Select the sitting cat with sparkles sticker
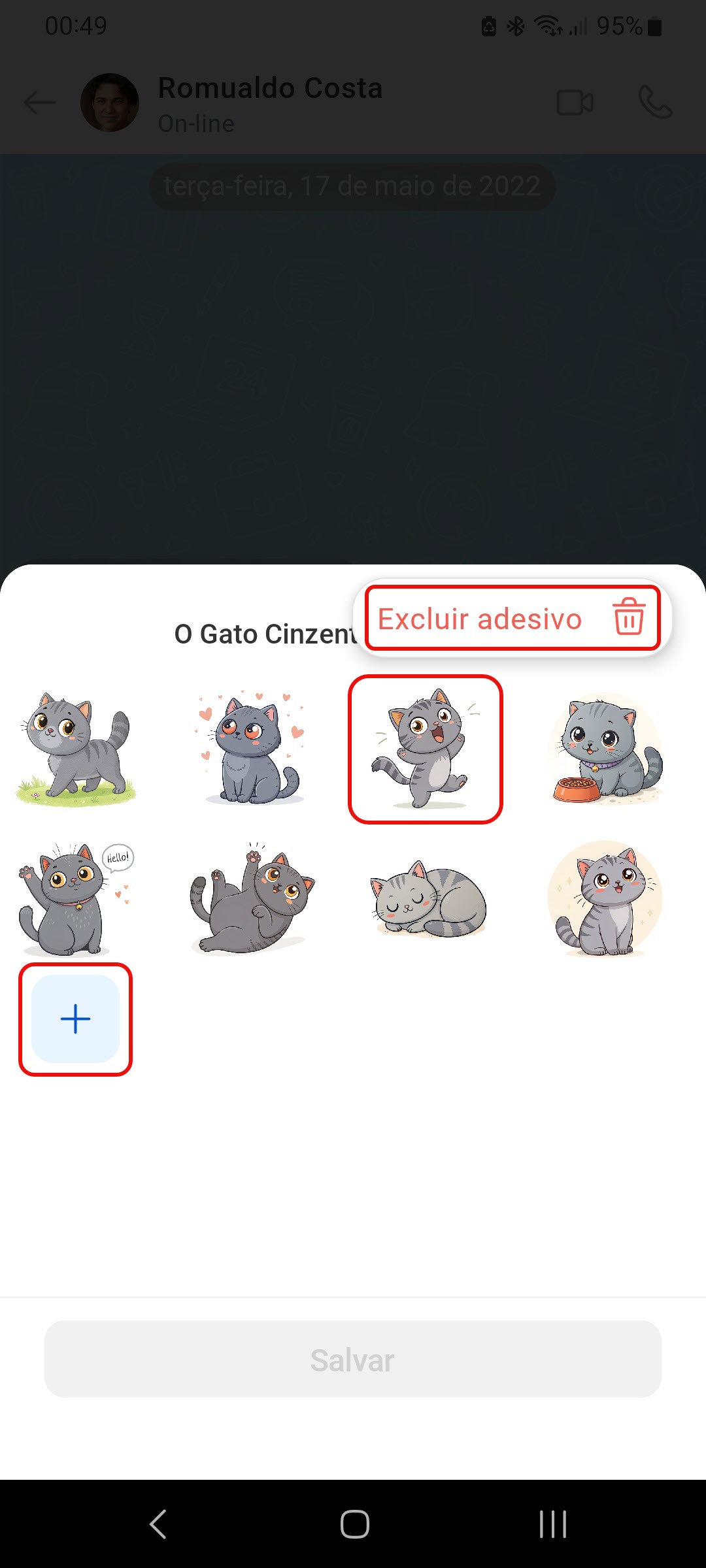Viewport: 706px width, 1568px height. (x=605, y=898)
